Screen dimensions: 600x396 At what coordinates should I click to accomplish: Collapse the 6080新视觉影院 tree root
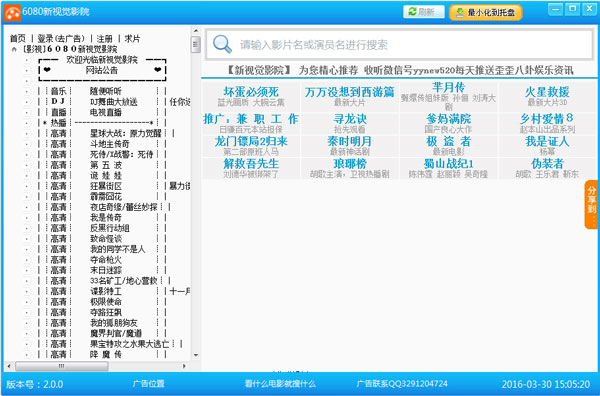pos(15,49)
